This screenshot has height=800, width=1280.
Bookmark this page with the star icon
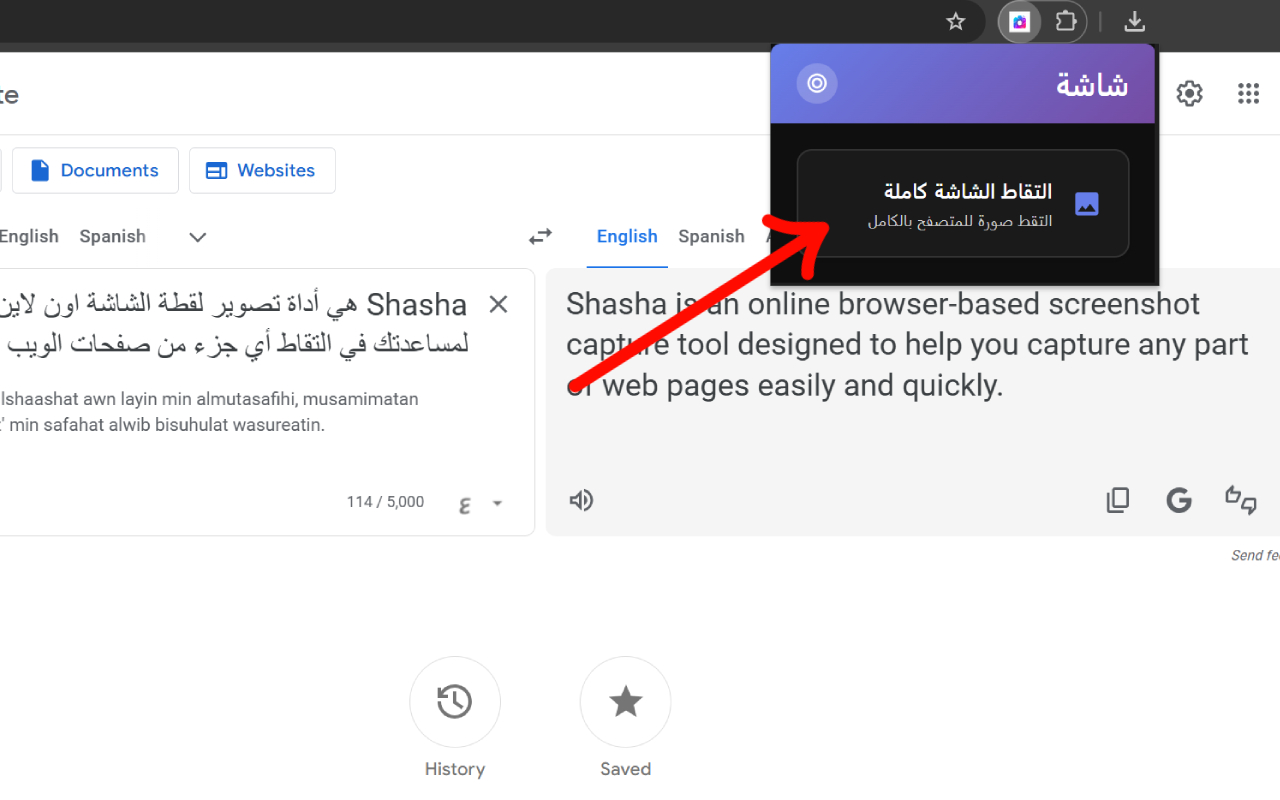[x=956, y=21]
